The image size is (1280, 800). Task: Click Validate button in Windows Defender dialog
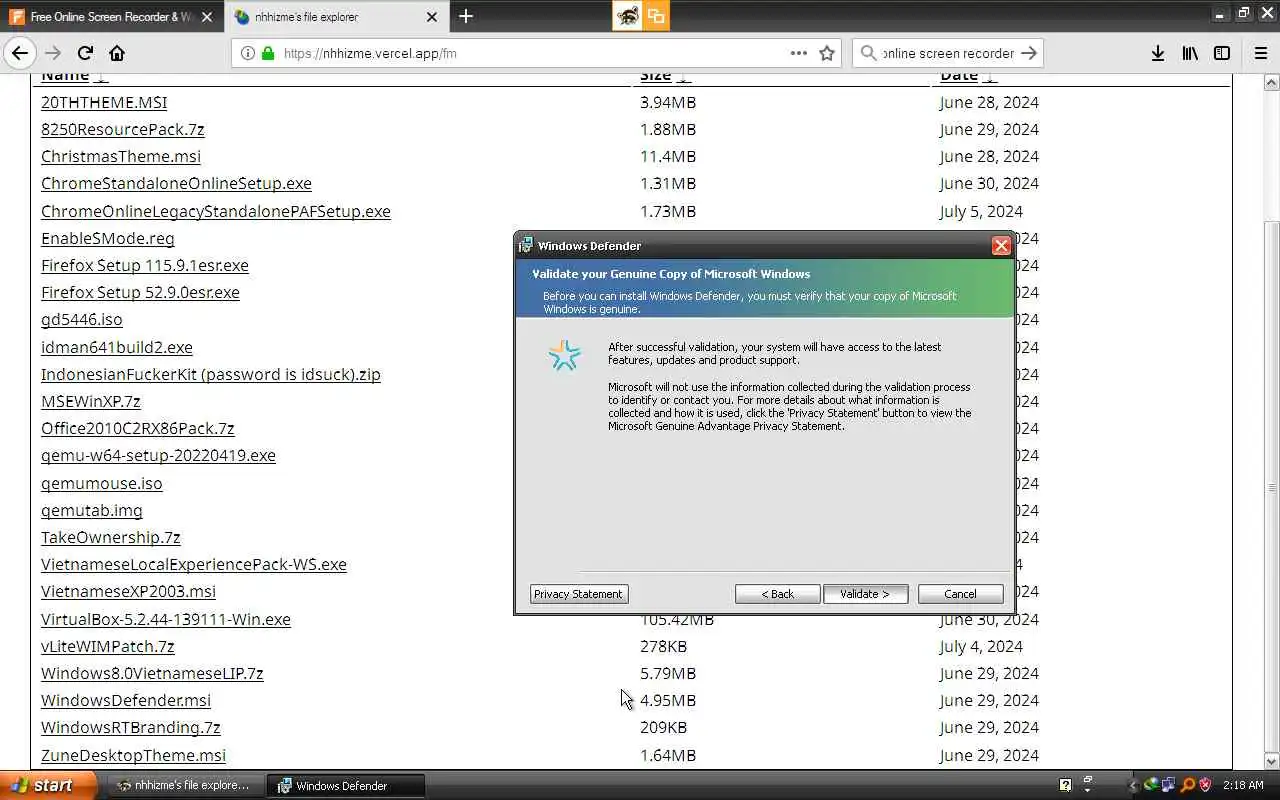click(x=865, y=594)
